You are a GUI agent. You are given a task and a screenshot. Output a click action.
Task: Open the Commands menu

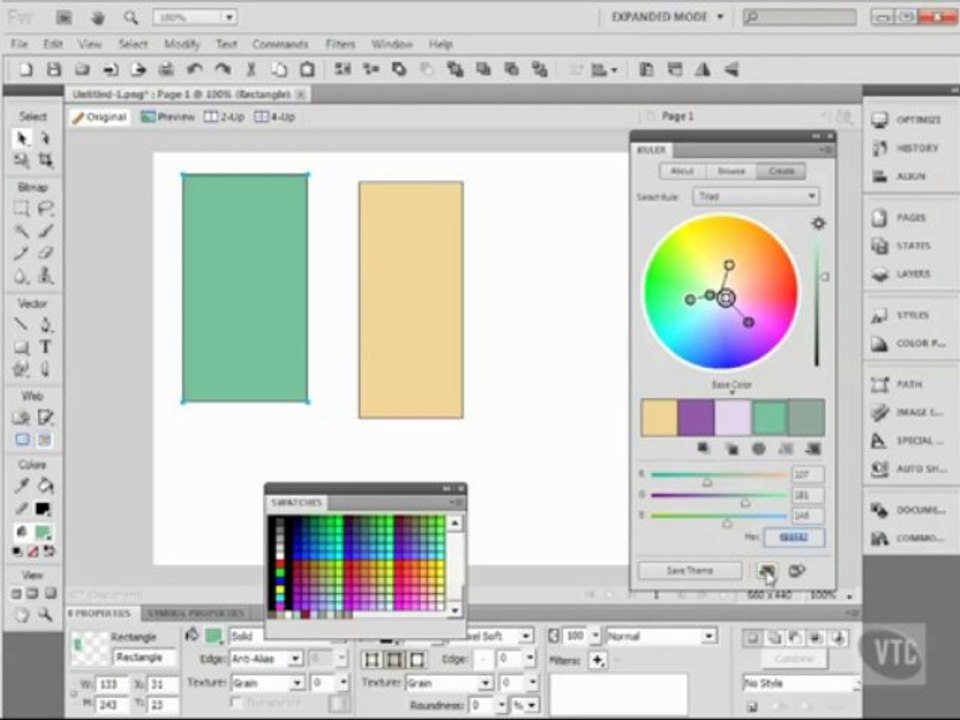tap(280, 44)
